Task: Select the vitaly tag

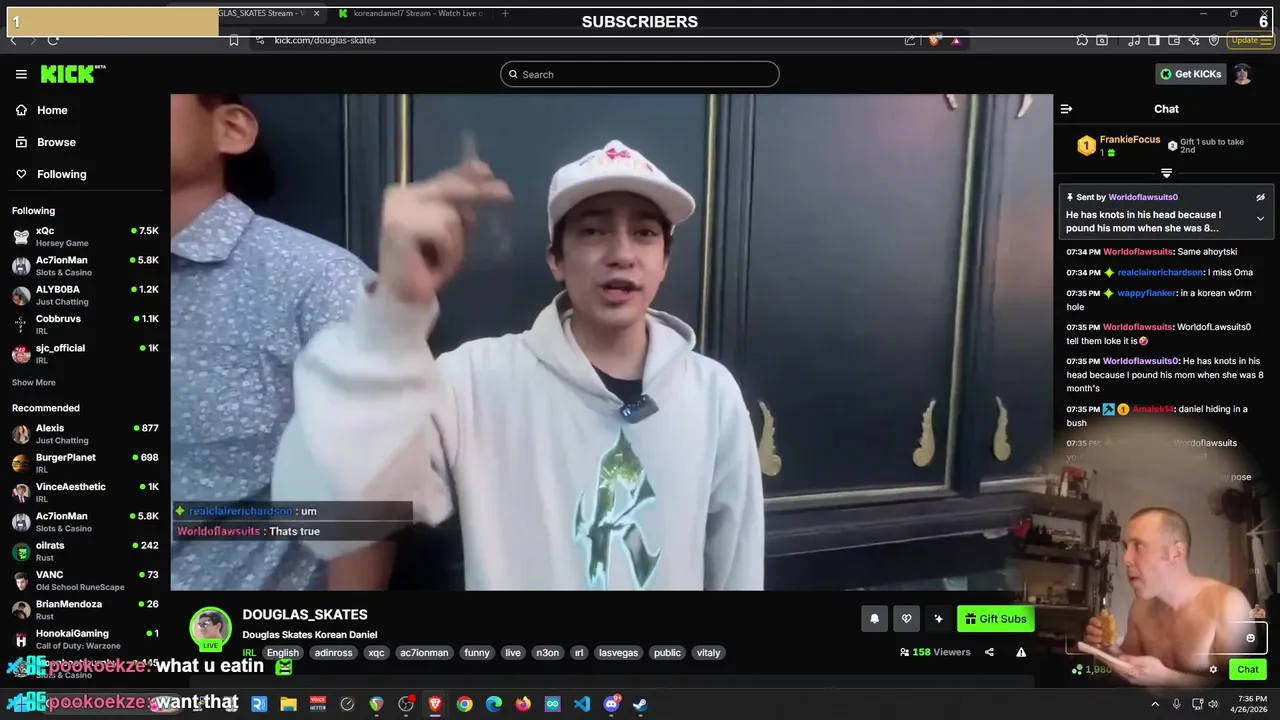Action: [708, 653]
